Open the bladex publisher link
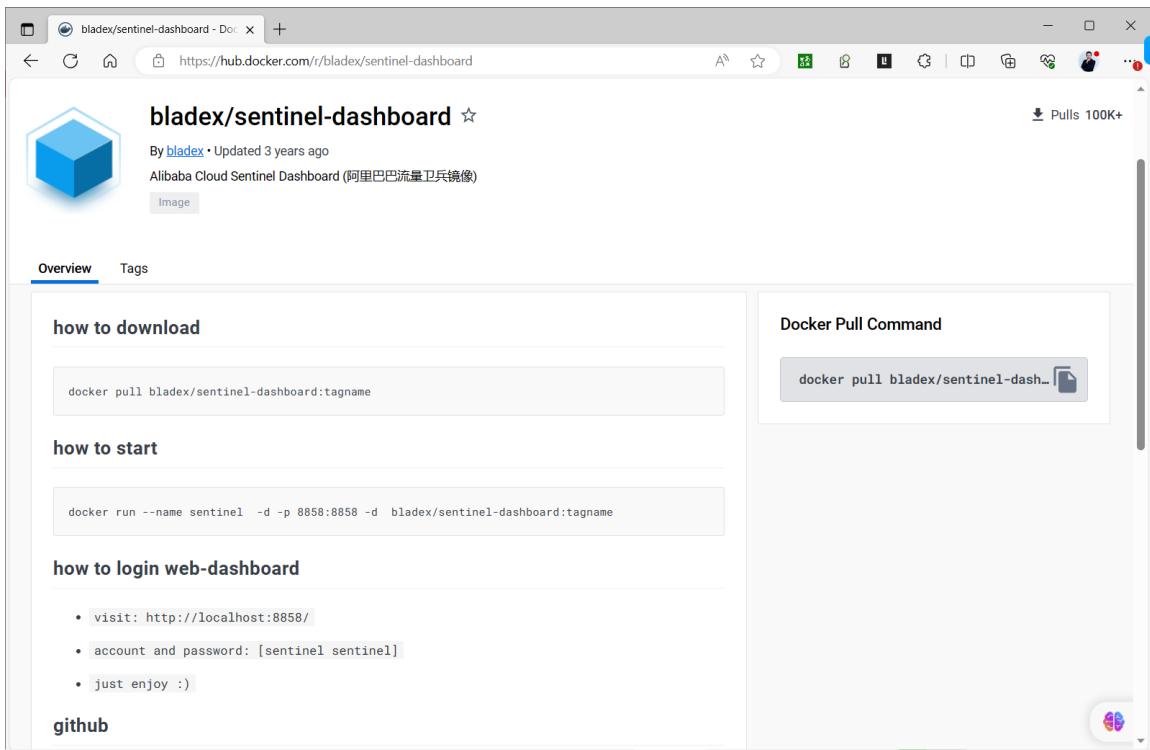This screenshot has width=1150, height=750. (x=185, y=151)
